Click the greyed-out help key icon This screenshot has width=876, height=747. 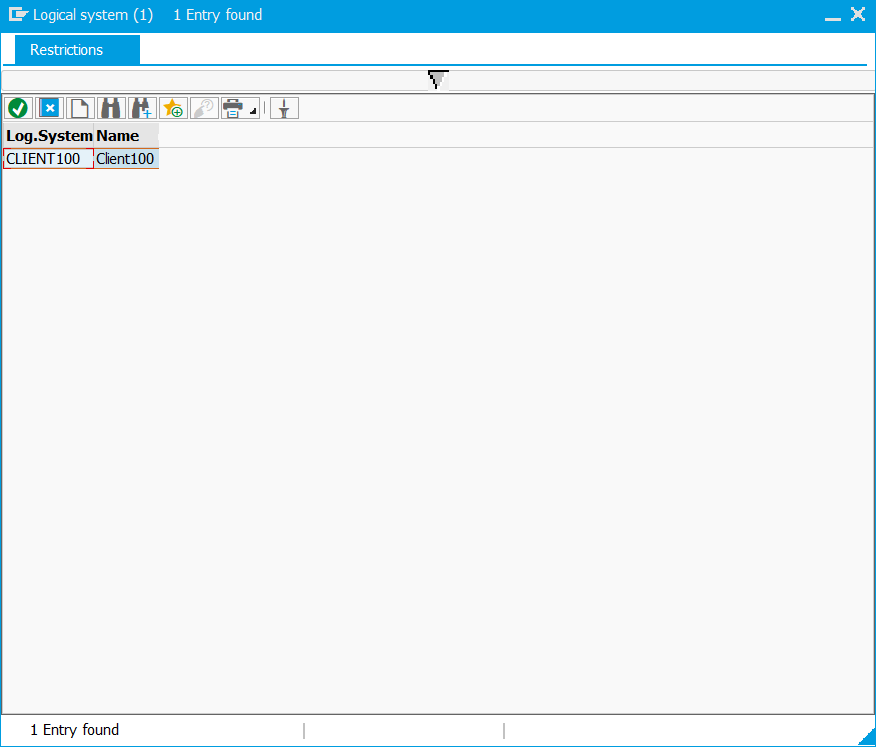click(204, 108)
